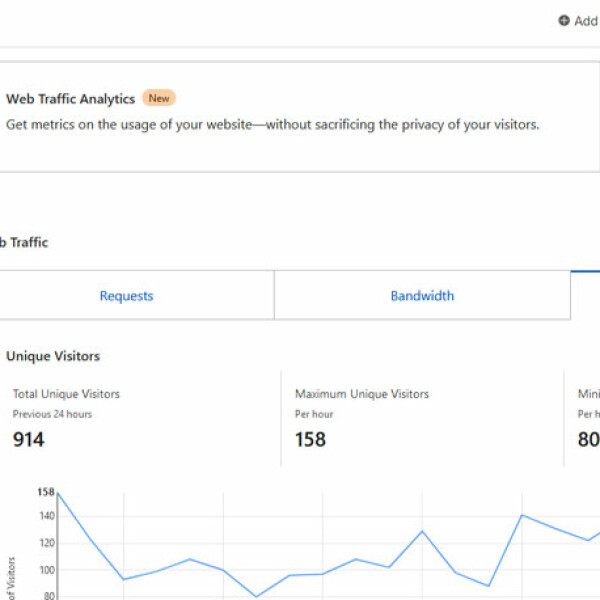The width and height of the screenshot is (600, 600).
Task: Click the plus icon beside Add
Action: pos(564,21)
